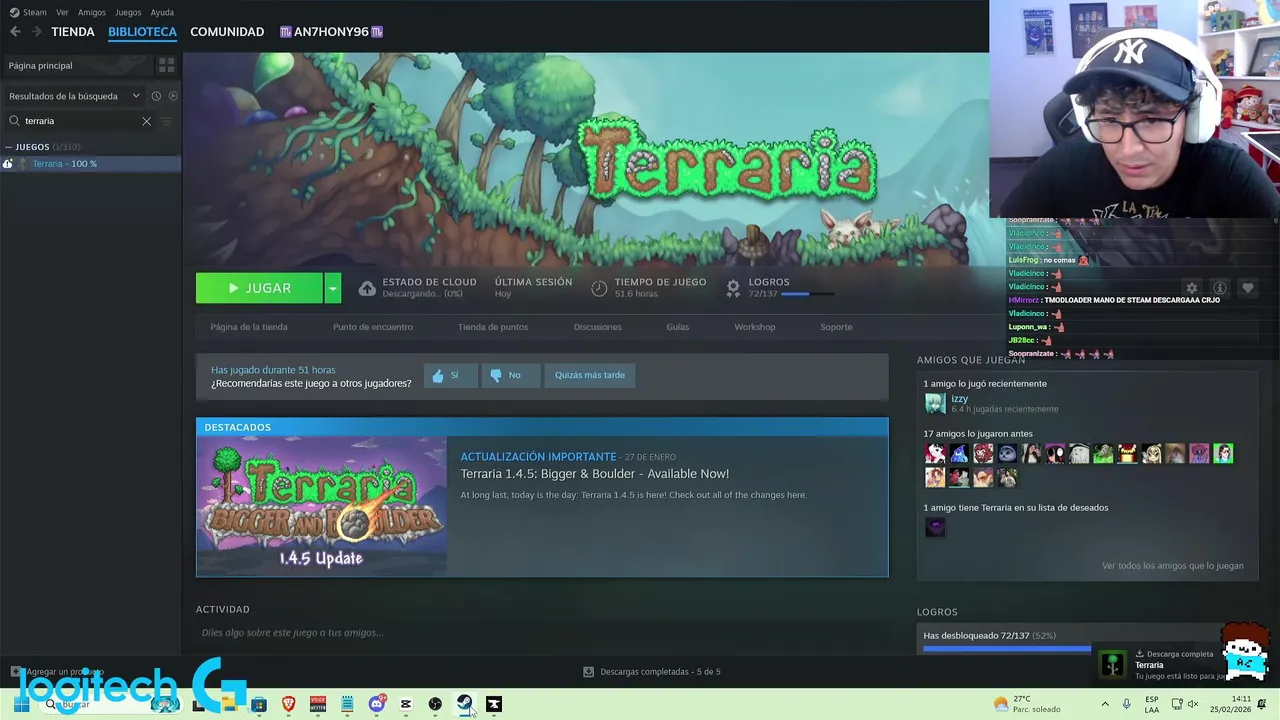This screenshot has width=1280, height=720.
Task: Switch library to grid view icon
Action: click(166, 65)
